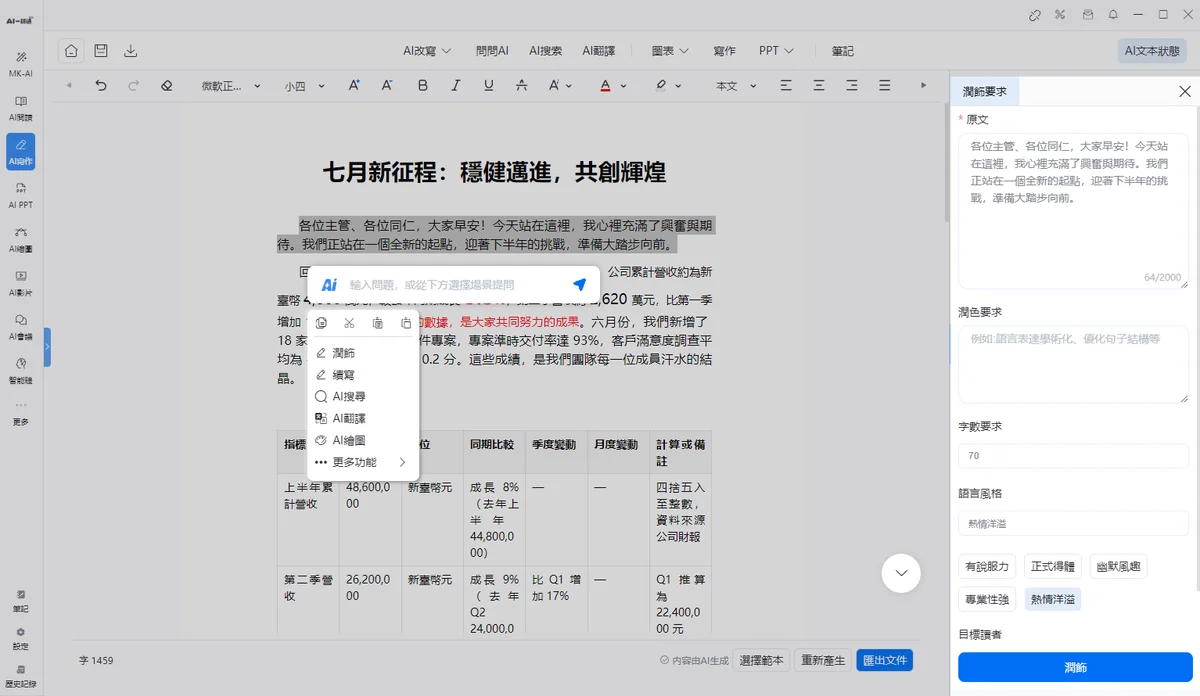Select AI寫作 in the left sidebar
The image size is (1200, 696).
click(x=20, y=150)
